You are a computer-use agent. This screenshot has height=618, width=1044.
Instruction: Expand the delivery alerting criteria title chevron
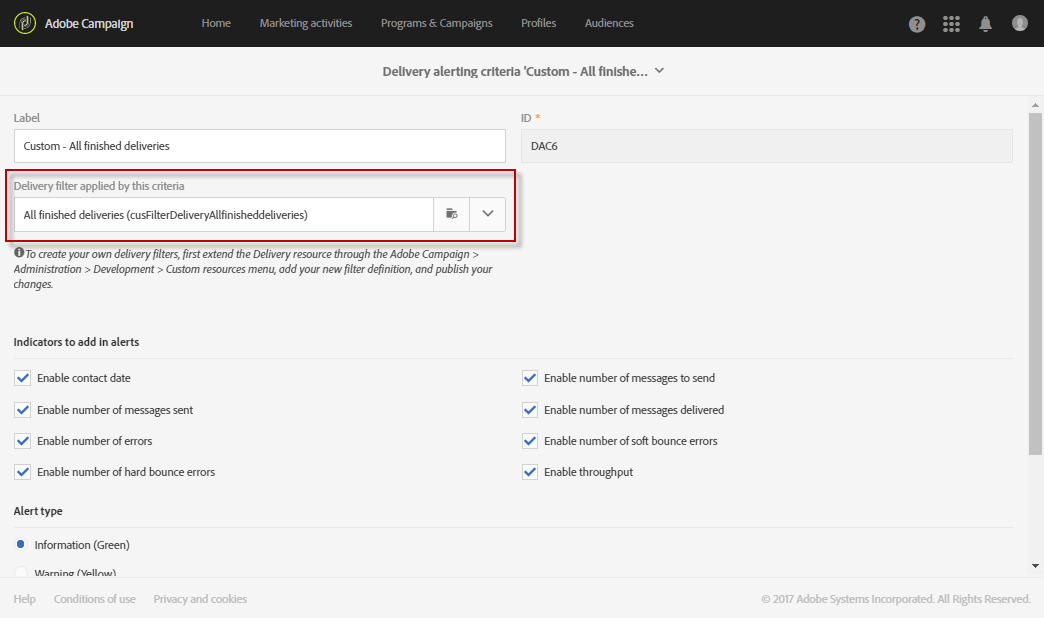[x=659, y=71]
